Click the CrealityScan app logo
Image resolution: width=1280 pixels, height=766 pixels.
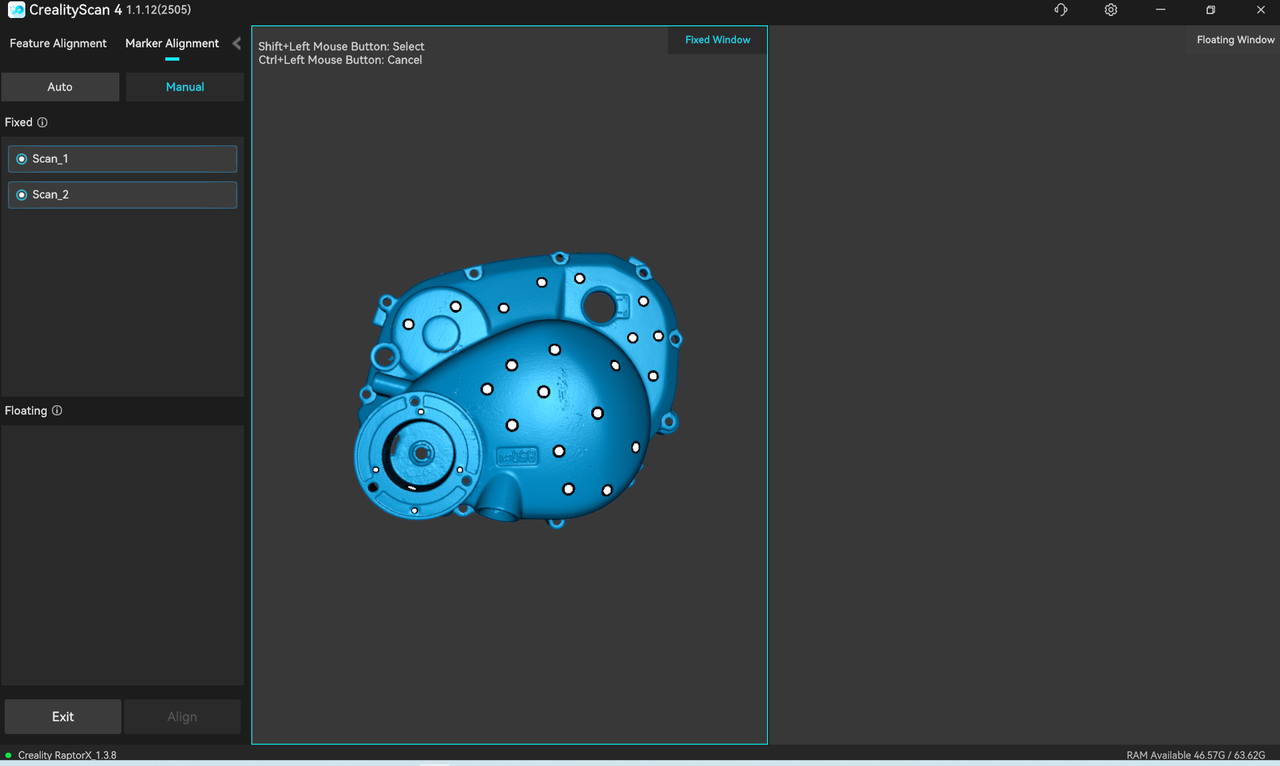click(16, 10)
